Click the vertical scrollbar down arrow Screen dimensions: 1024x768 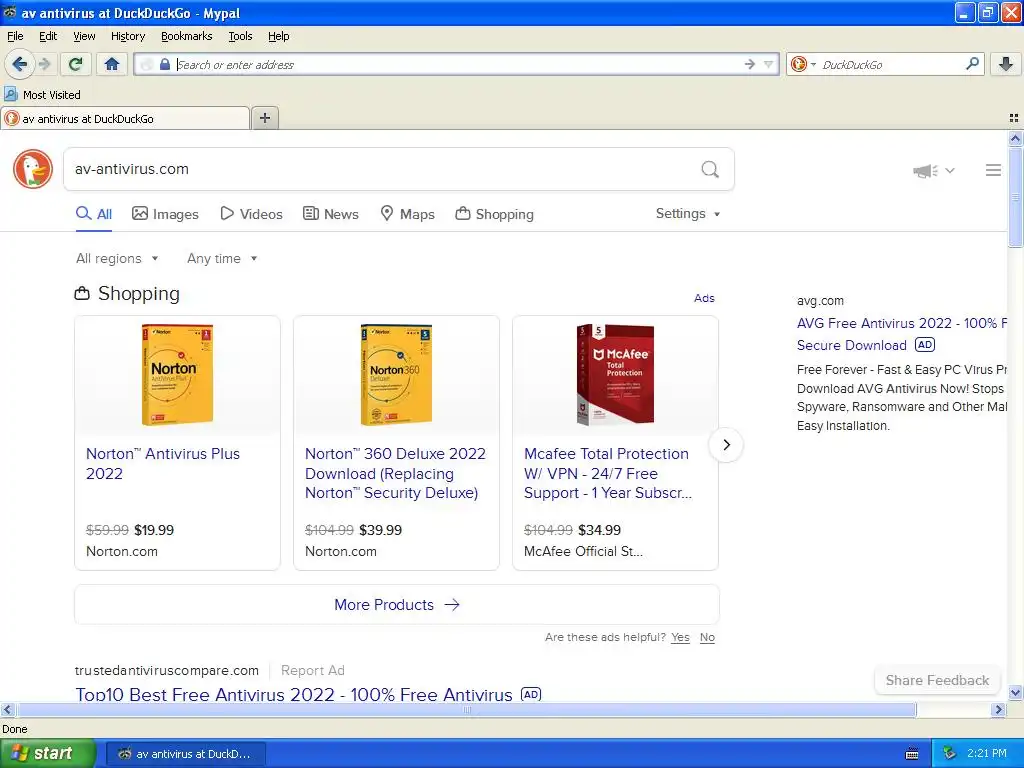[1015, 692]
